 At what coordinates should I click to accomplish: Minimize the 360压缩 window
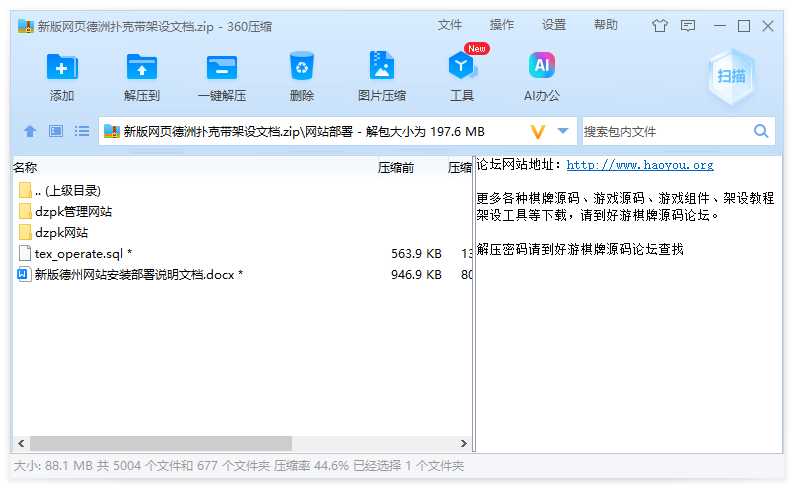click(720, 25)
